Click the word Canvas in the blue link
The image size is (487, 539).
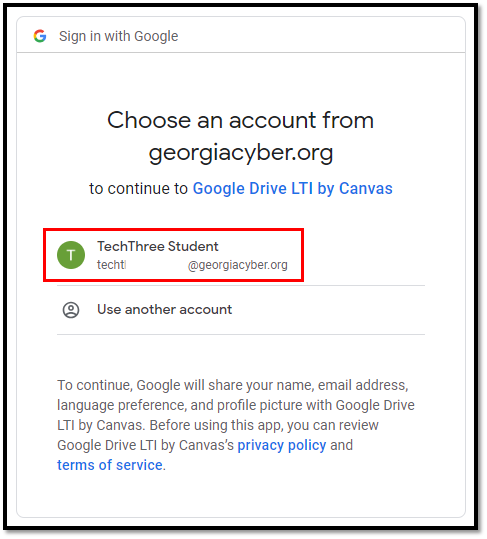pyautogui.click(x=366, y=188)
